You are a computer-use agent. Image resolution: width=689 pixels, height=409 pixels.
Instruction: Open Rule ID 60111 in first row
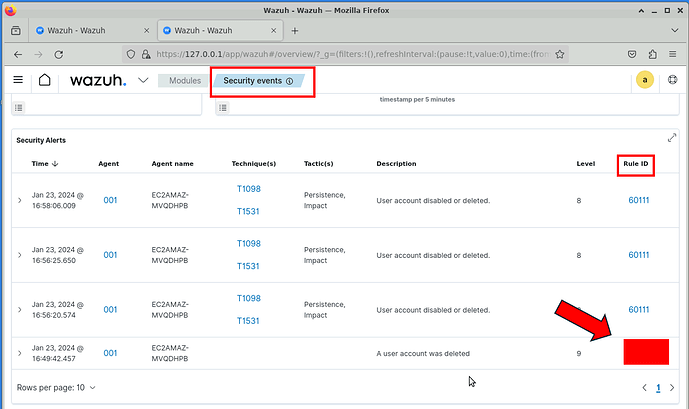pyautogui.click(x=638, y=200)
